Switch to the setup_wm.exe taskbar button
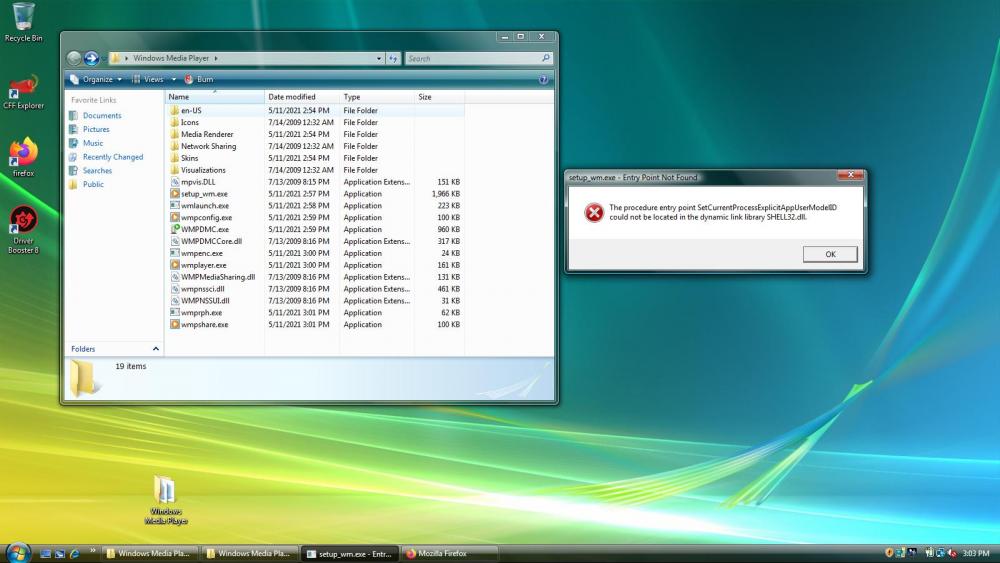 (349, 553)
